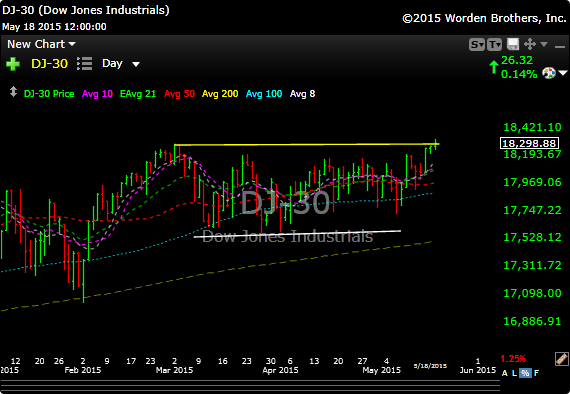Switch to the A arithmetic scale option
The width and height of the screenshot is (570, 394).
(x=505, y=373)
